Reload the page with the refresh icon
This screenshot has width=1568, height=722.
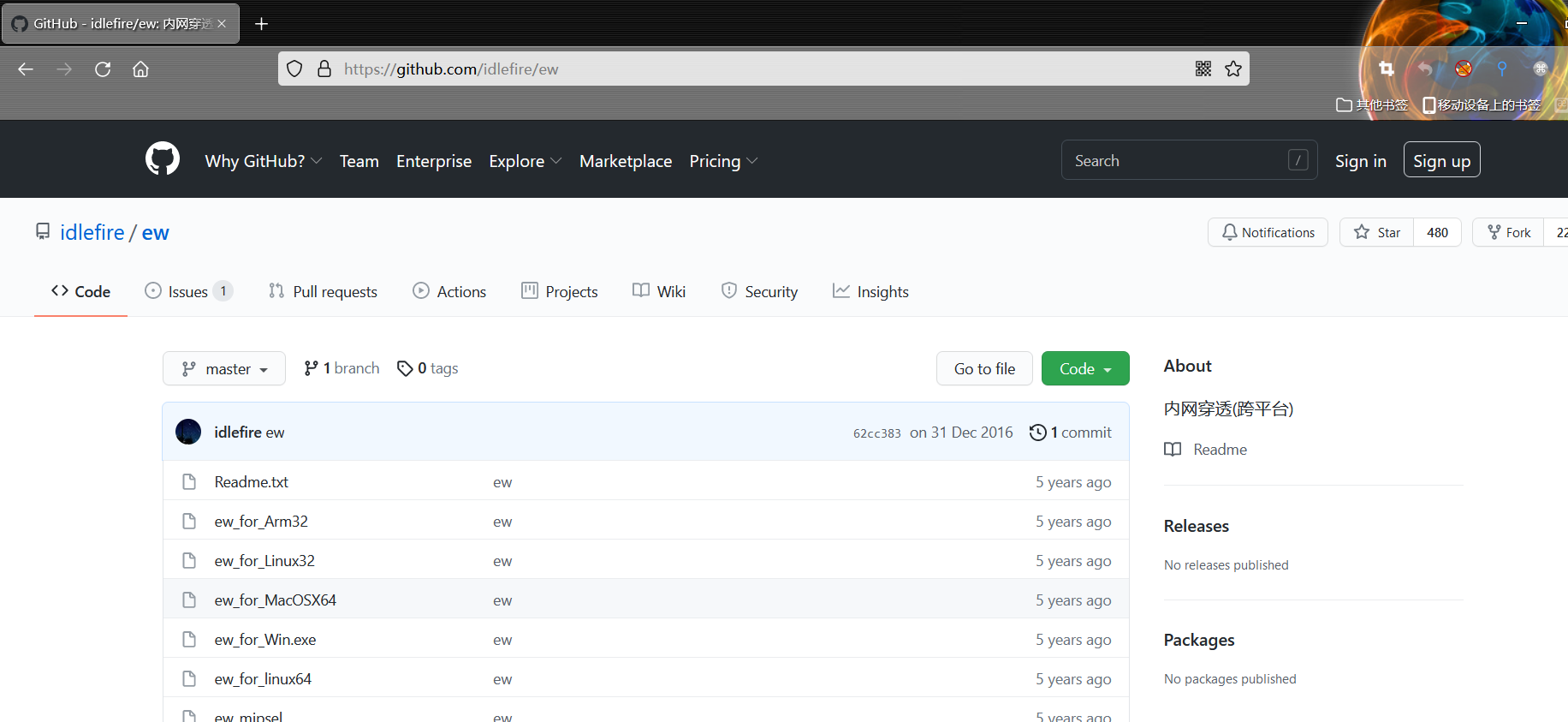pyautogui.click(x=103, y=69)
